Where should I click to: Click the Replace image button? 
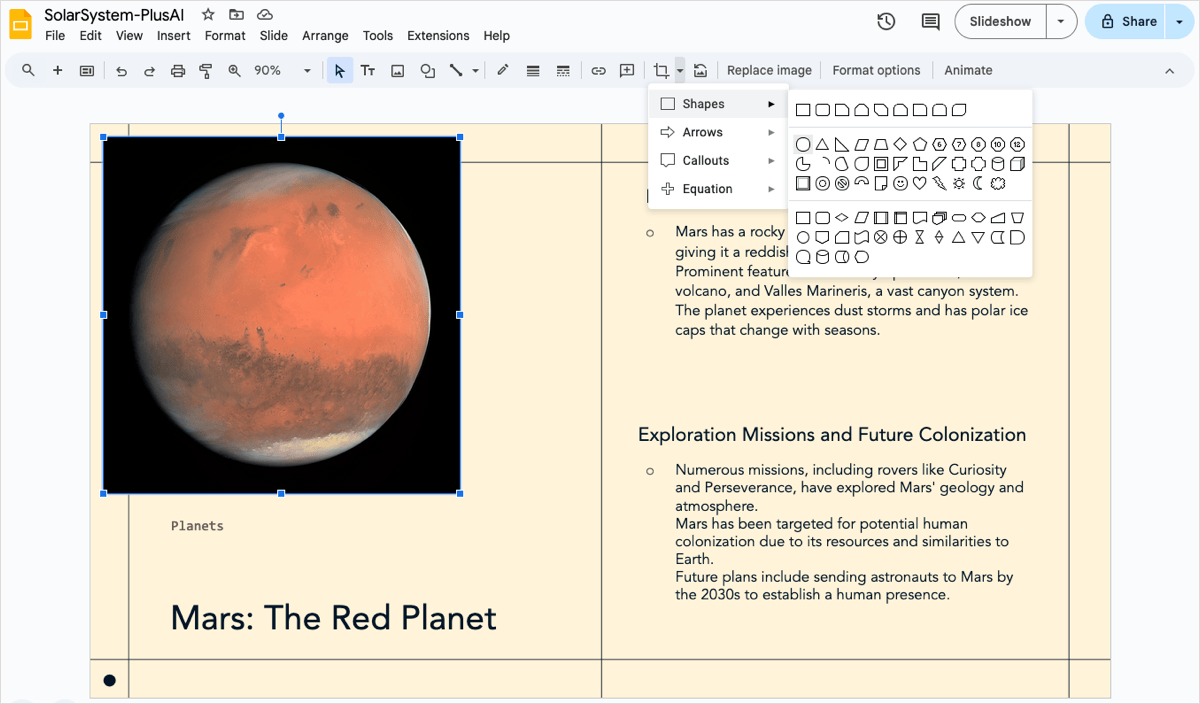coord(769,70)
